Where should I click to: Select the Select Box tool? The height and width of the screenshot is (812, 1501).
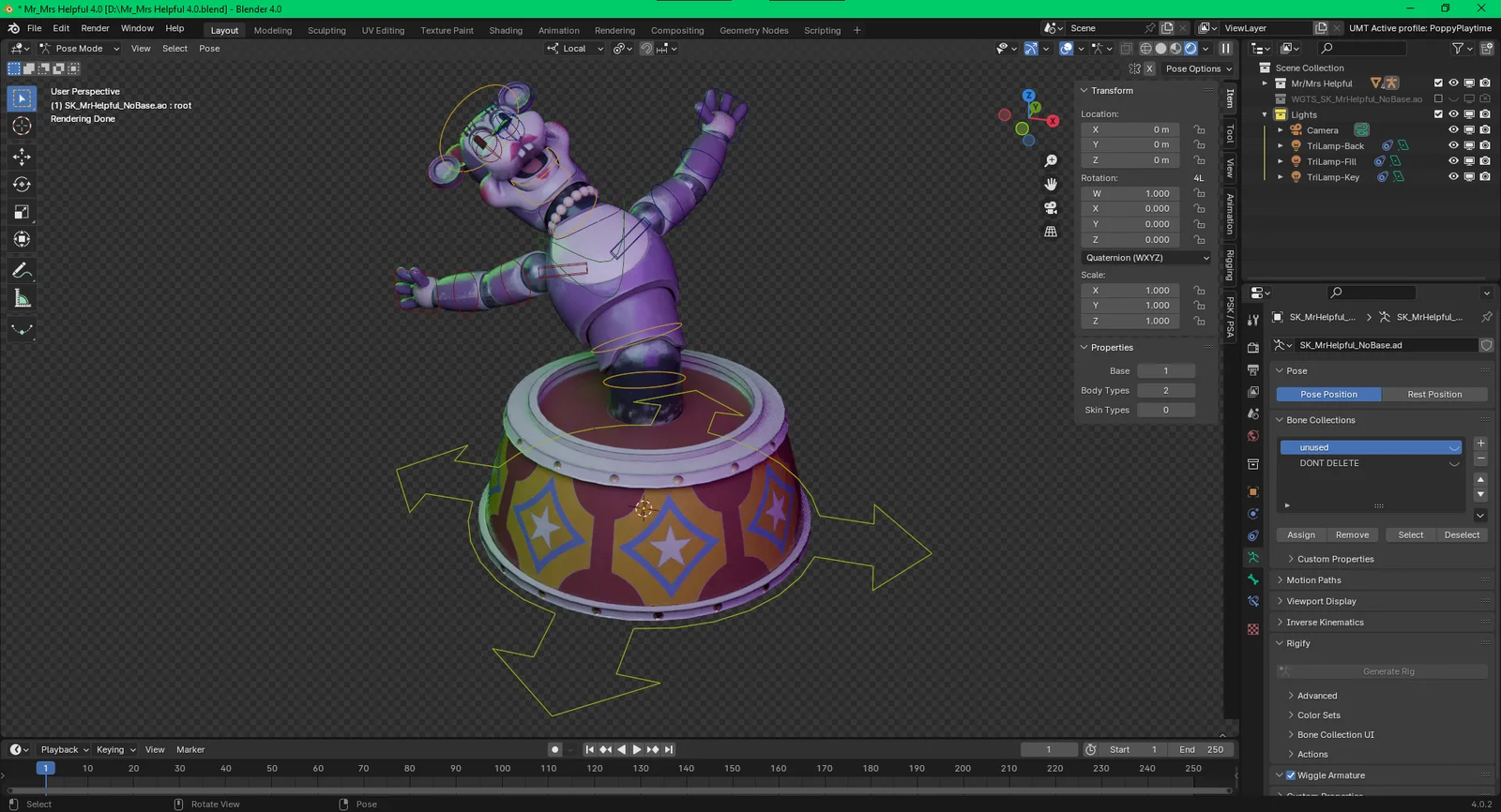click(22, 98)
